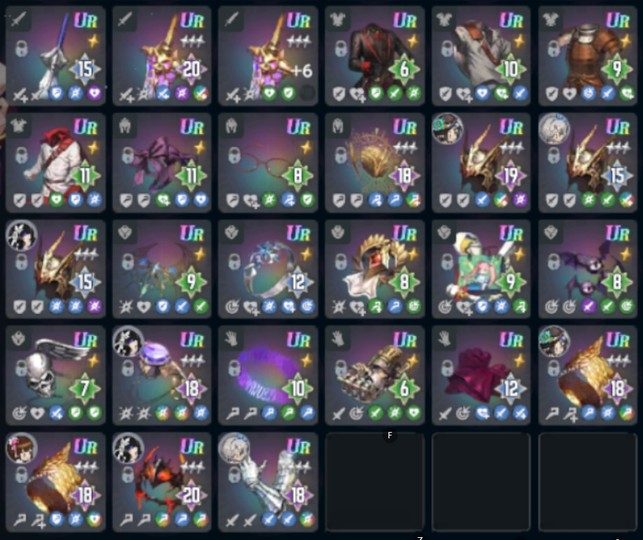Select the silver skull accessory, level 7
Image resolution: width=643 pixels, height=540 pixels.
pyautogui.click(x=55, y=375)
